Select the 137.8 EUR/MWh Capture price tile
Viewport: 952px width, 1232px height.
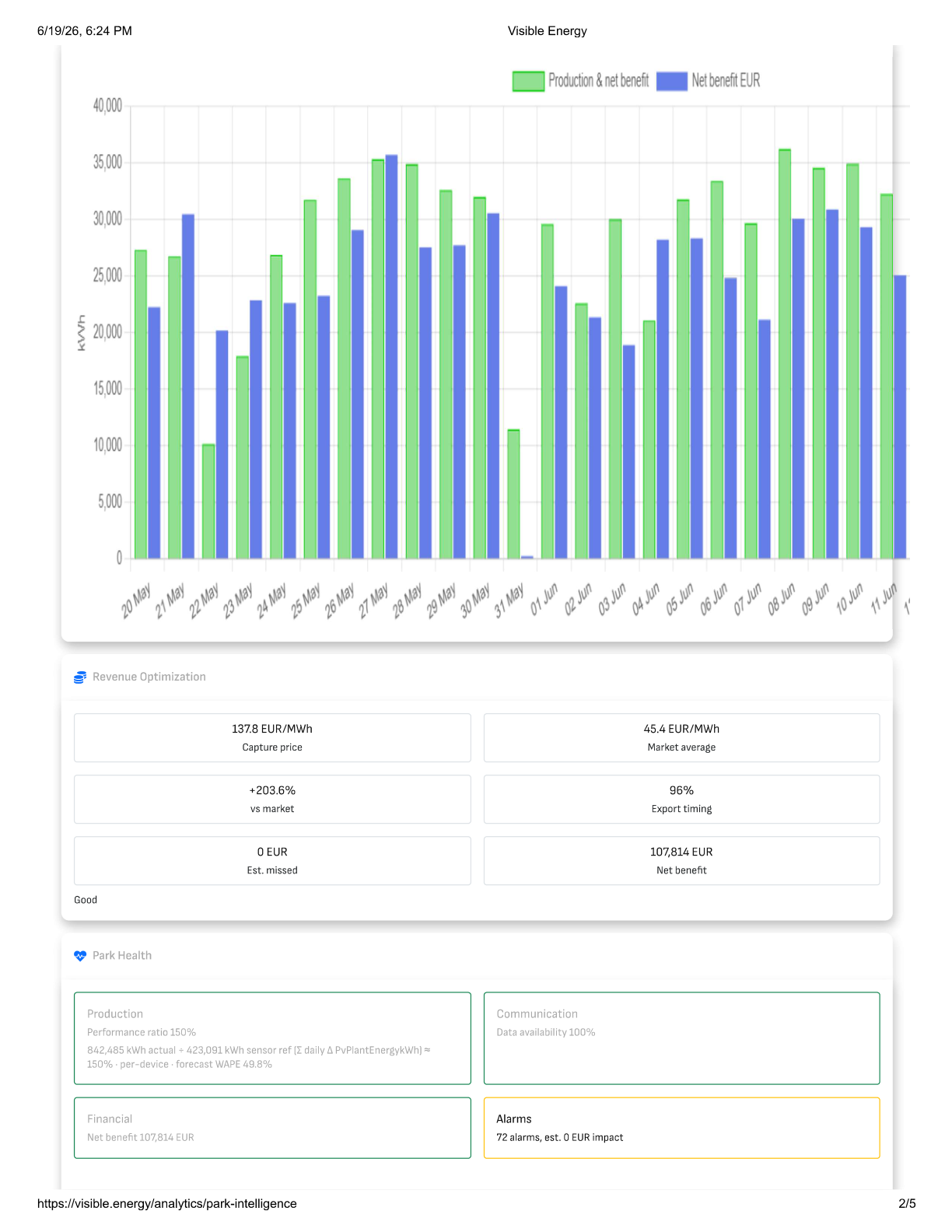coord(272,738)
